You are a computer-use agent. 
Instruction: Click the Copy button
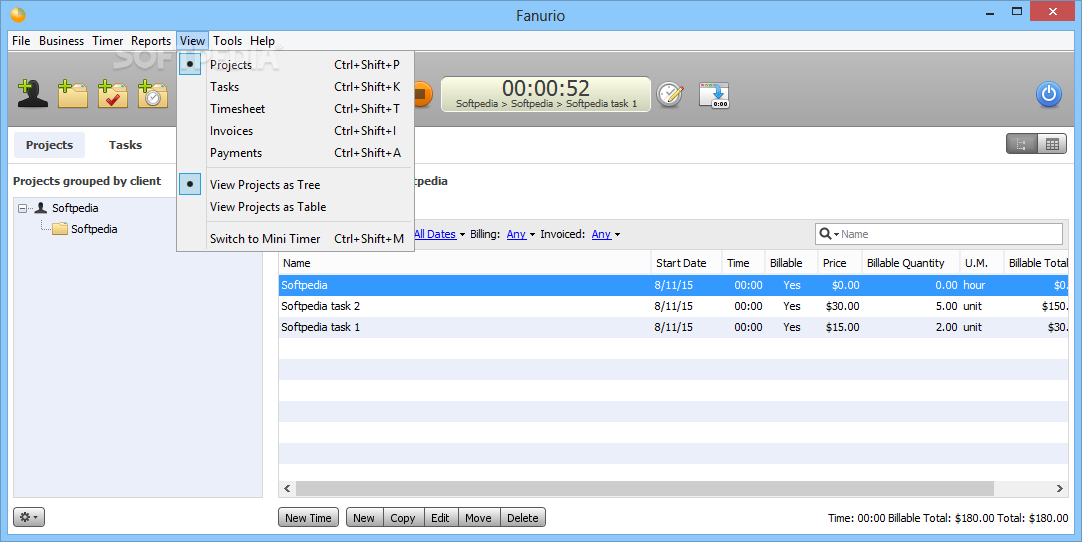point(402,518)
